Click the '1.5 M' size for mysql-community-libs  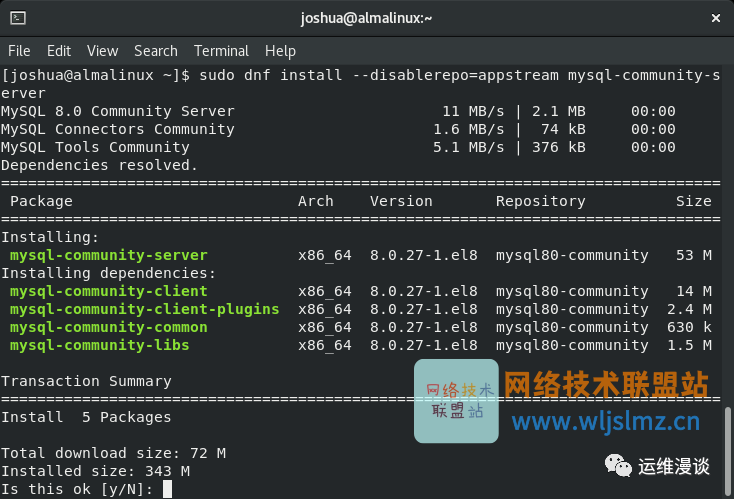click(x=689, y=345)
